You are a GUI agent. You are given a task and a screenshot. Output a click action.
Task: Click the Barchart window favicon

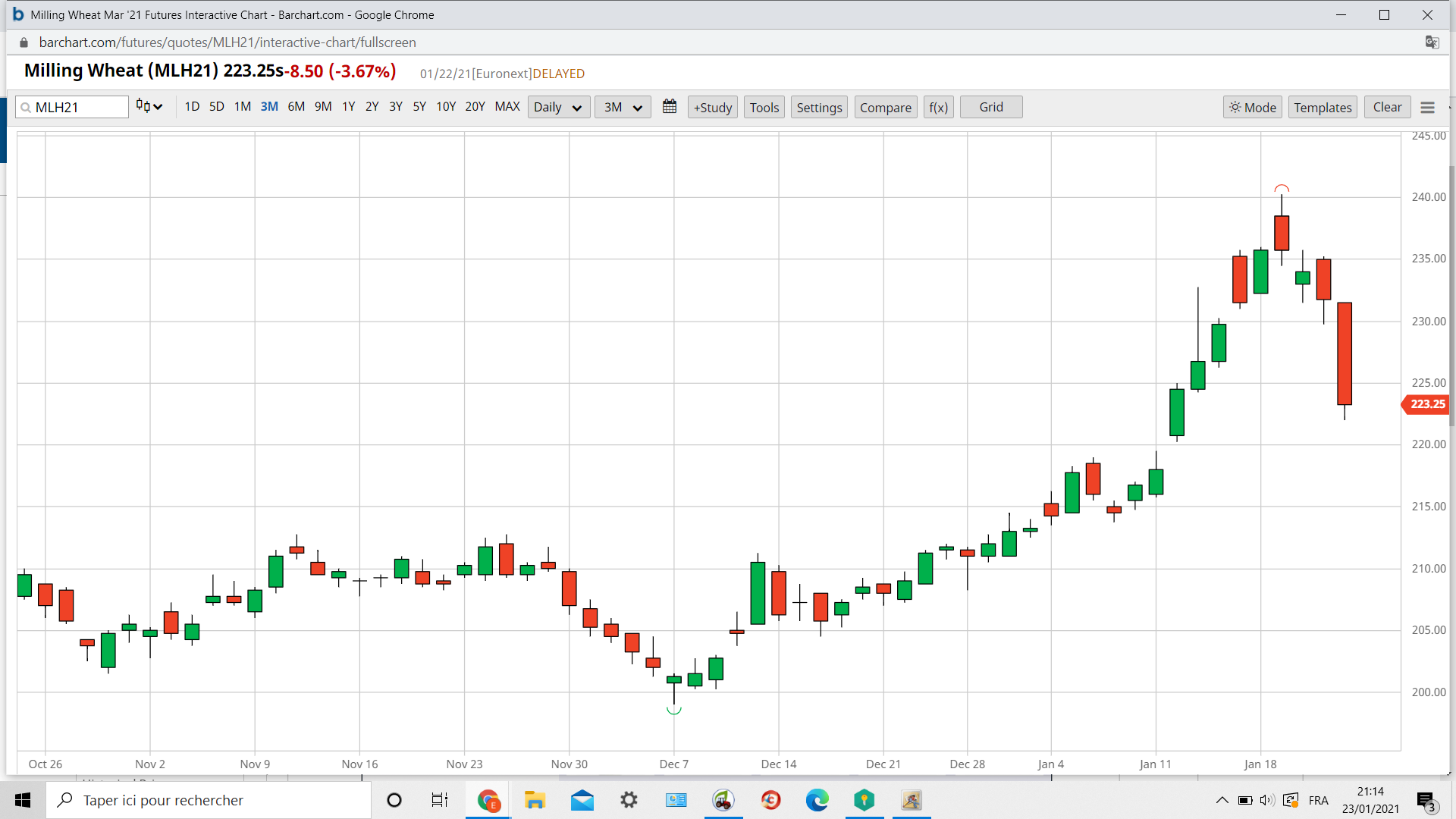tap(18, 14)
